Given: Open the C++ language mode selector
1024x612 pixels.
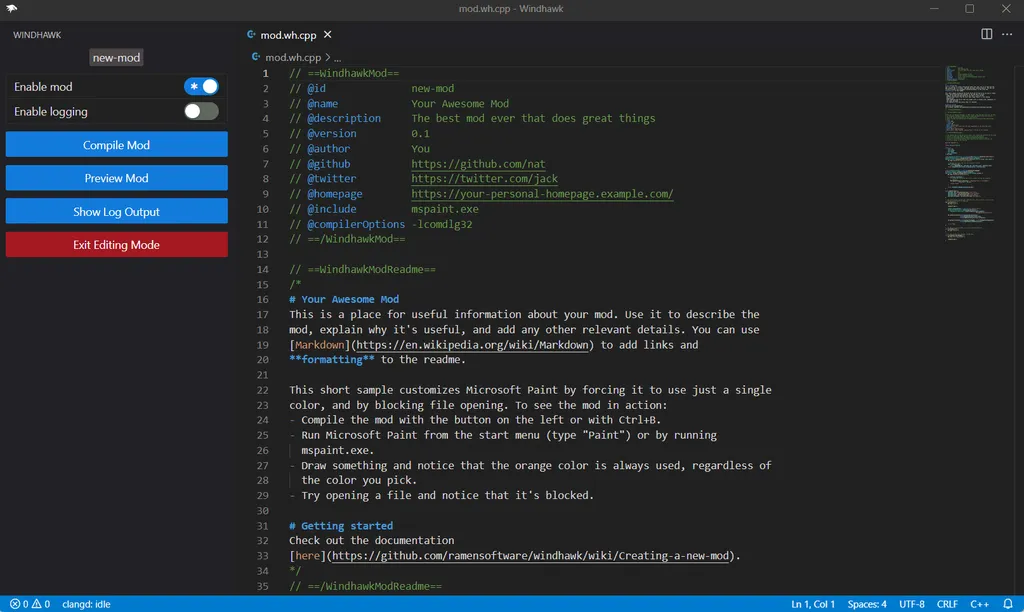Looking at the screenshot, I should coord(978,604).
